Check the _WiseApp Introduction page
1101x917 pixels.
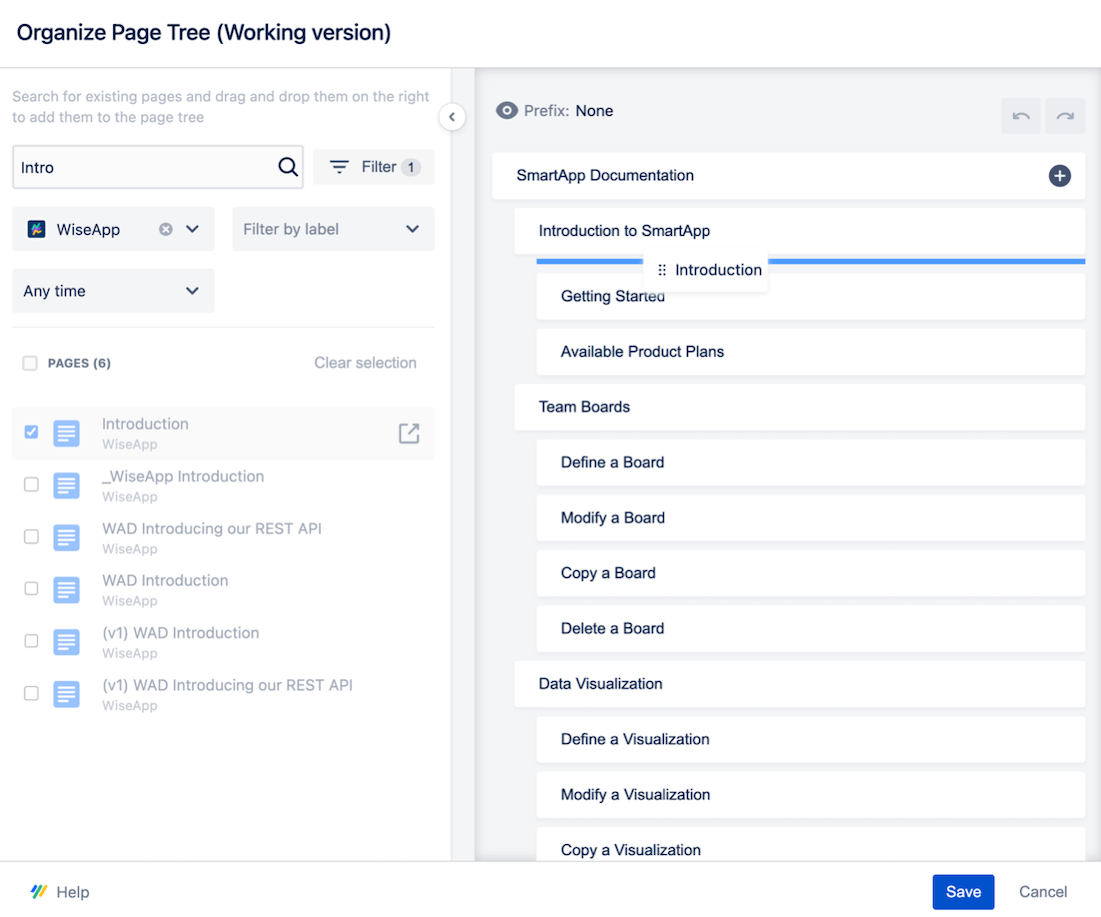[x=31, y=484]
